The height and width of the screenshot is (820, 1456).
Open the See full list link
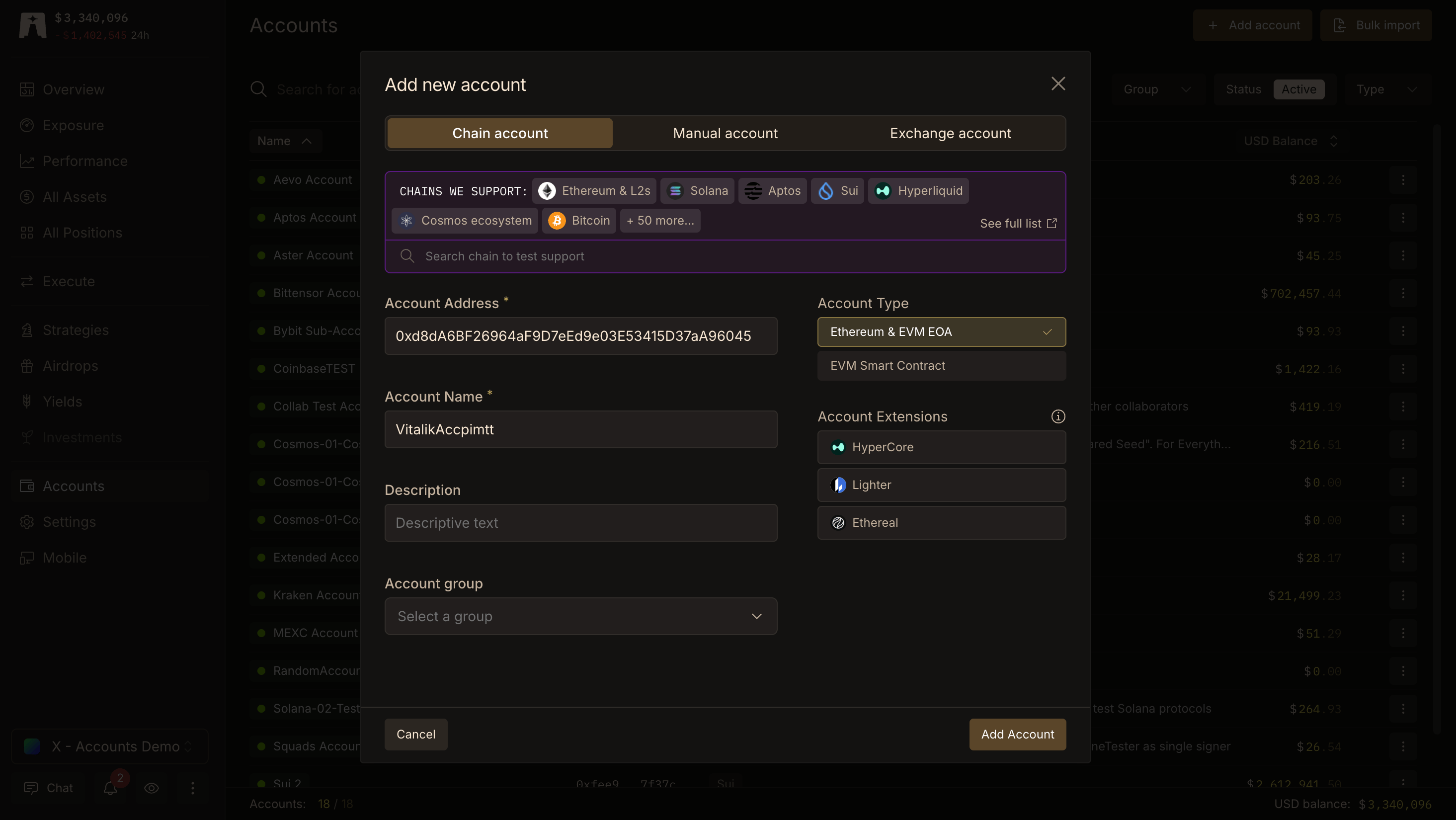click(x=1018, y=223)
